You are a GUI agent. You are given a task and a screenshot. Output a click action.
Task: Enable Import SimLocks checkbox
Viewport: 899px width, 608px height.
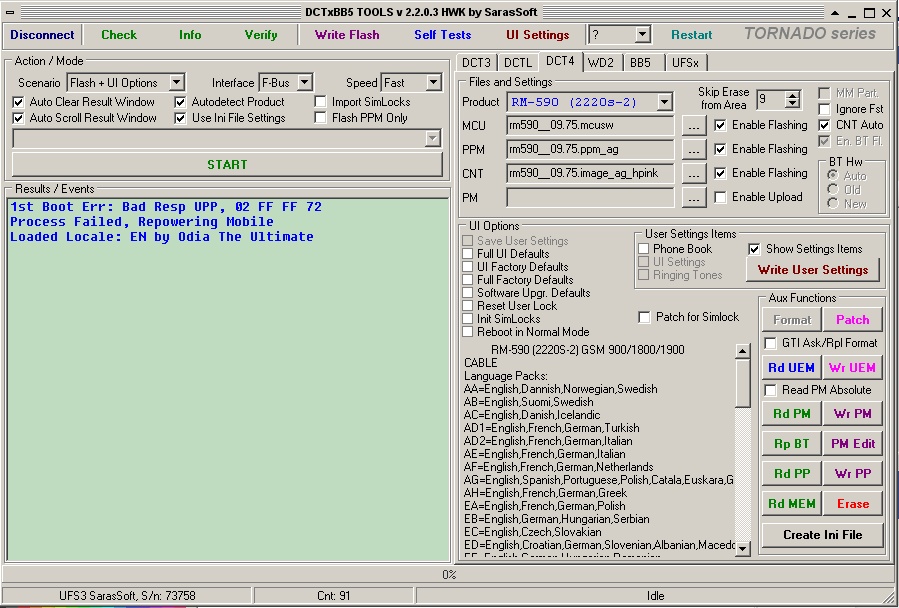pyautogui.click(x=320, y=102)
